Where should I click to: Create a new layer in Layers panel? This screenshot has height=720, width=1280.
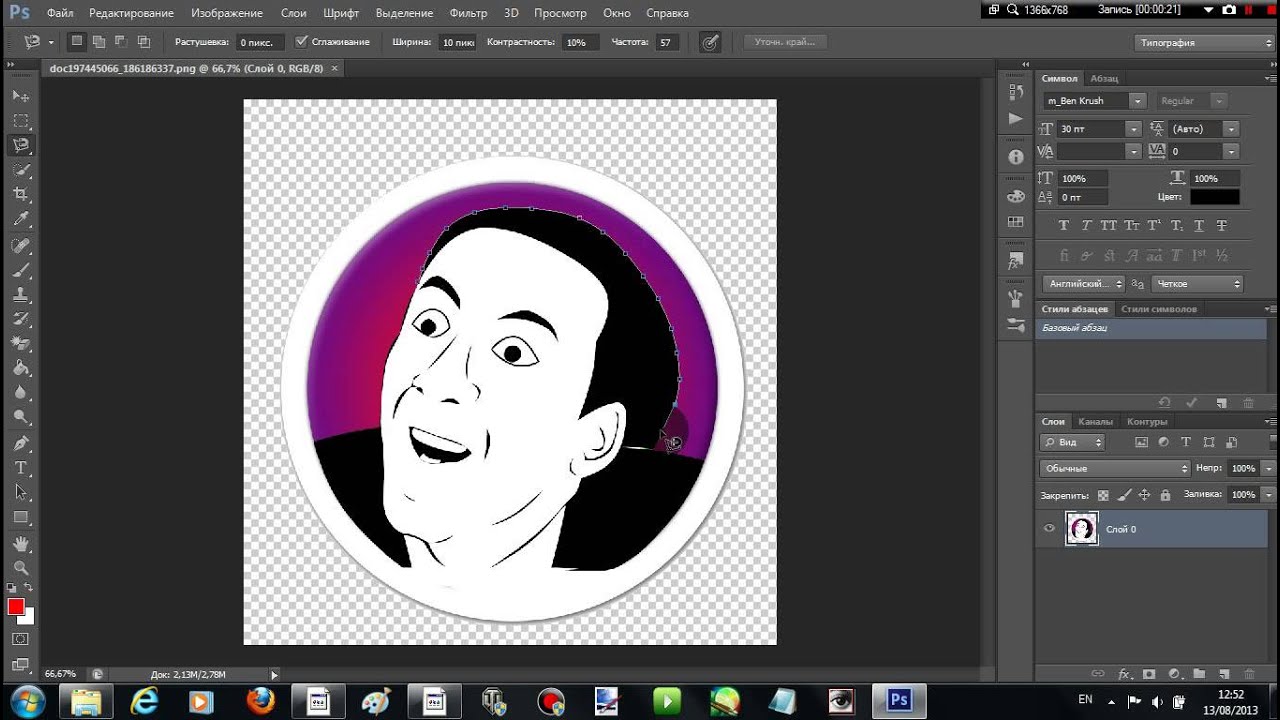[1224, 674]
